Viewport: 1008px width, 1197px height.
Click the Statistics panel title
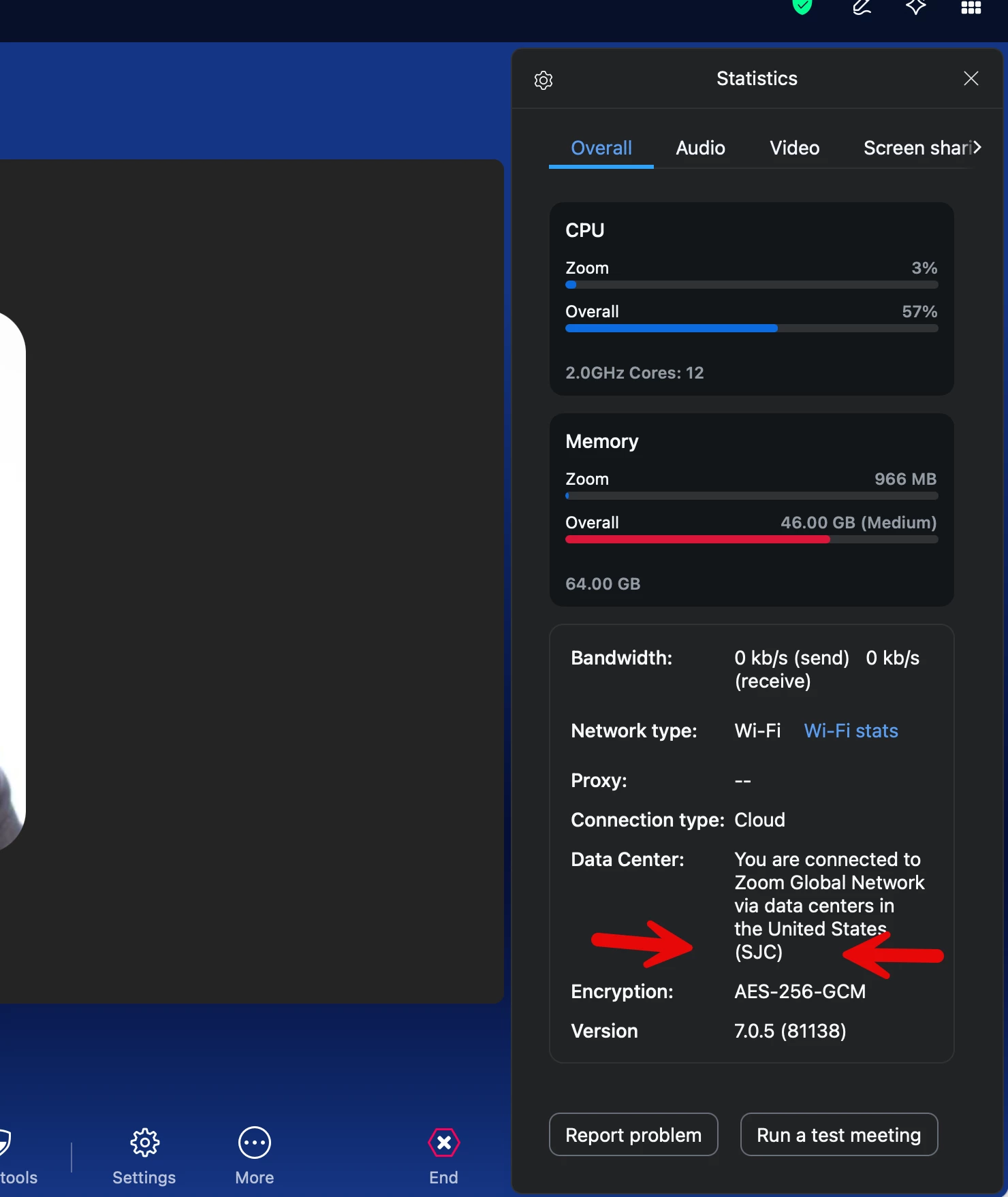click(757, 78)
